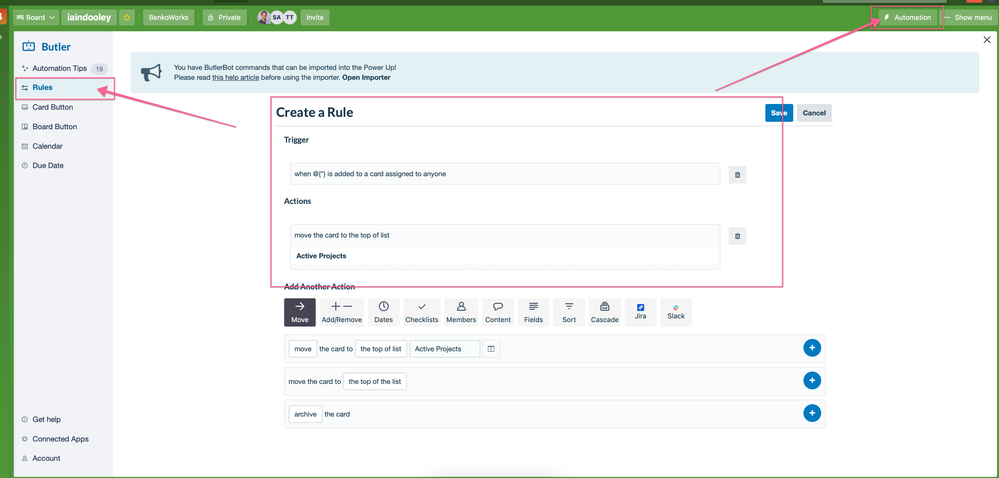Close the Butler panel
Viewport: 999px width, 478px height.
click(987, 40)
